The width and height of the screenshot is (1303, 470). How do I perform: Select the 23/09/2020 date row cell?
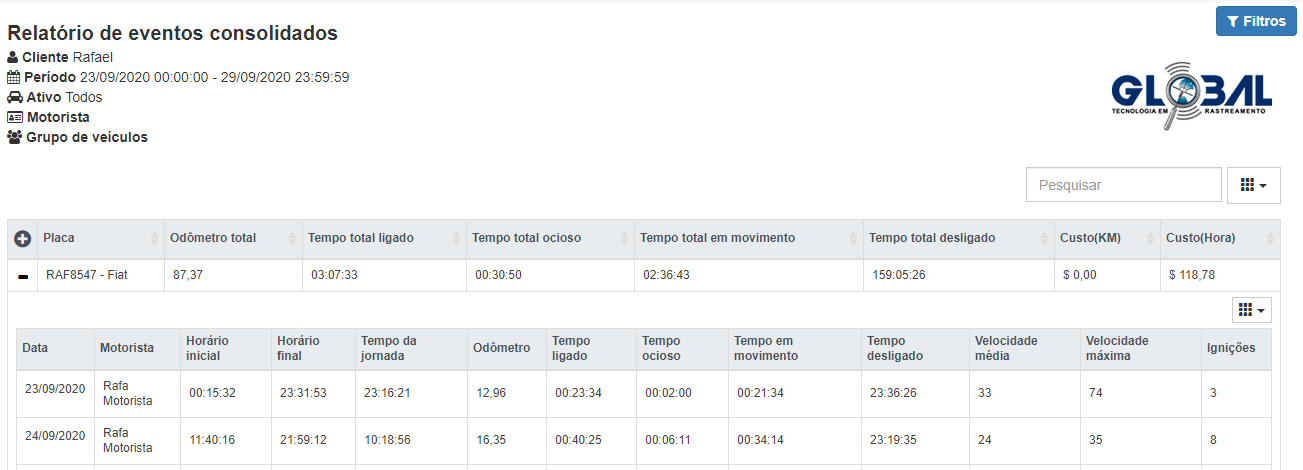point(55,387)
